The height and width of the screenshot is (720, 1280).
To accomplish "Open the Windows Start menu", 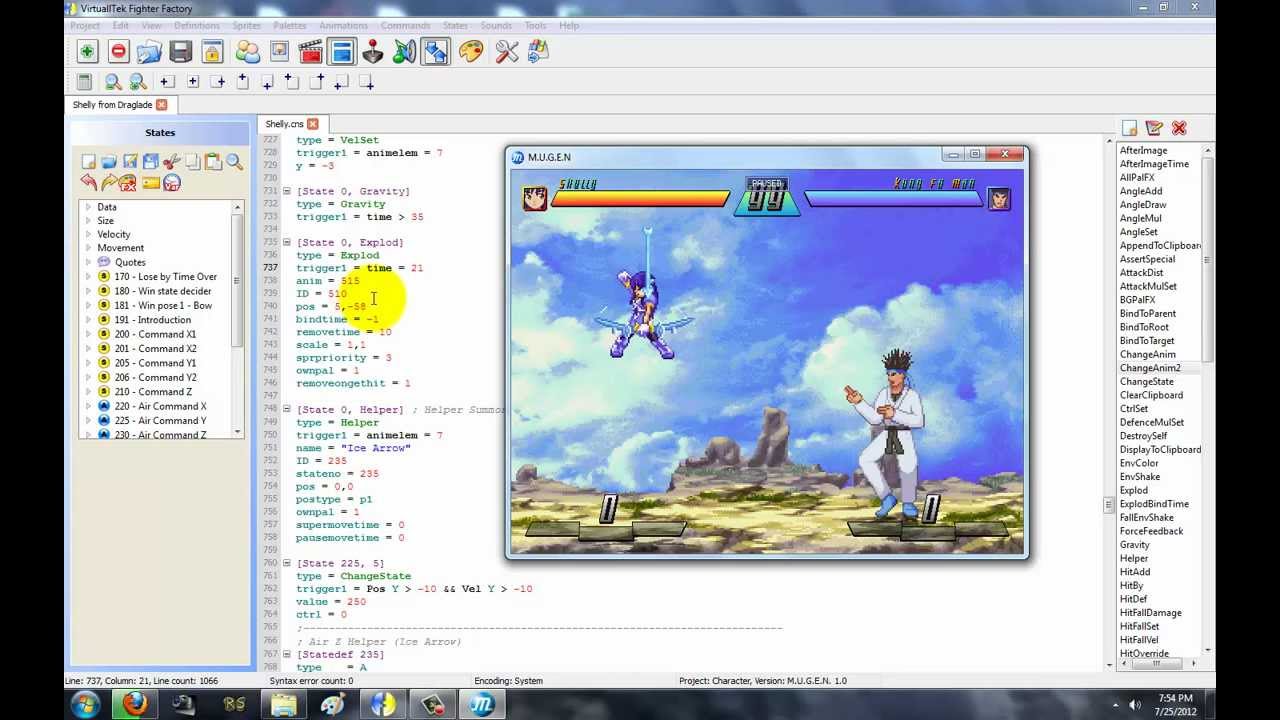I will coord(85,705).
